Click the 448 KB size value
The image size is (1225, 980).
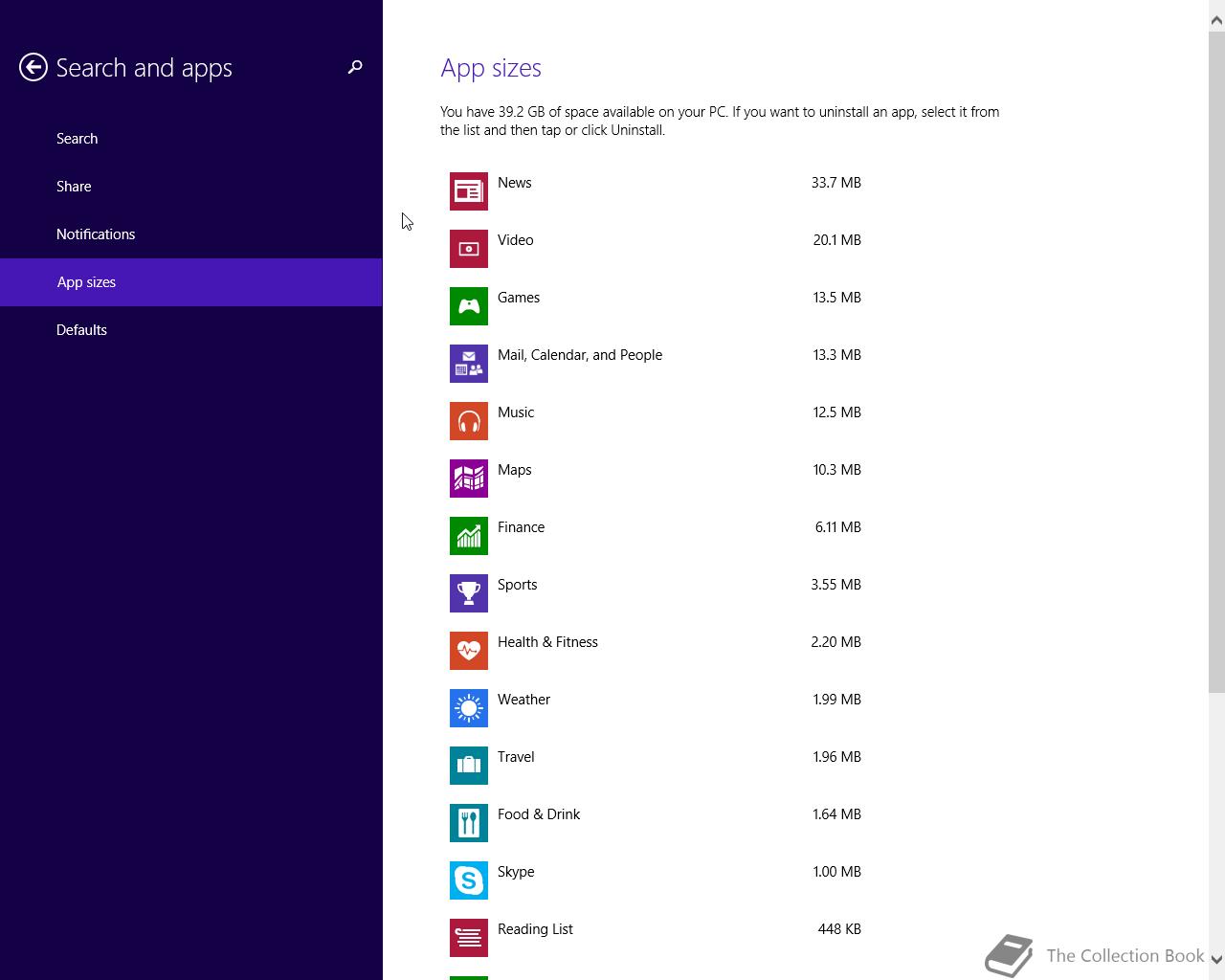839,929
